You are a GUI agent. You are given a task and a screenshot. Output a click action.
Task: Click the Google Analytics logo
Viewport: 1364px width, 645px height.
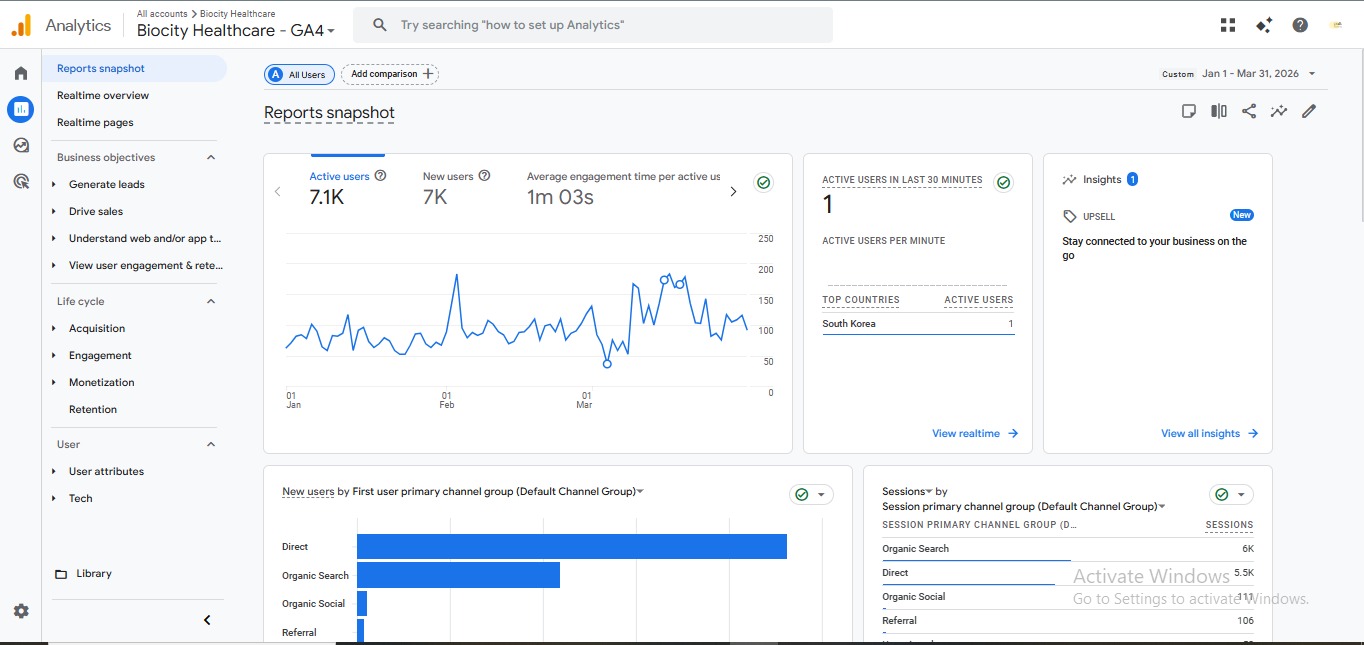pos(21,26)
